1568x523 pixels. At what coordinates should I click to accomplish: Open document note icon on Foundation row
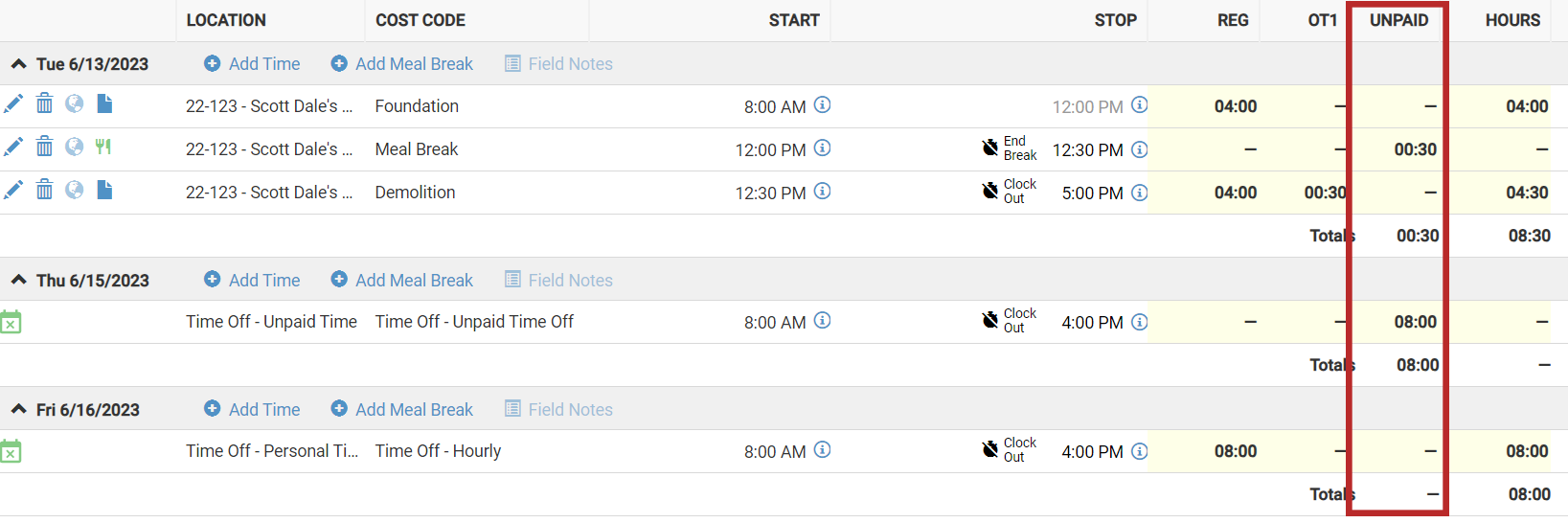coord(104,103)
